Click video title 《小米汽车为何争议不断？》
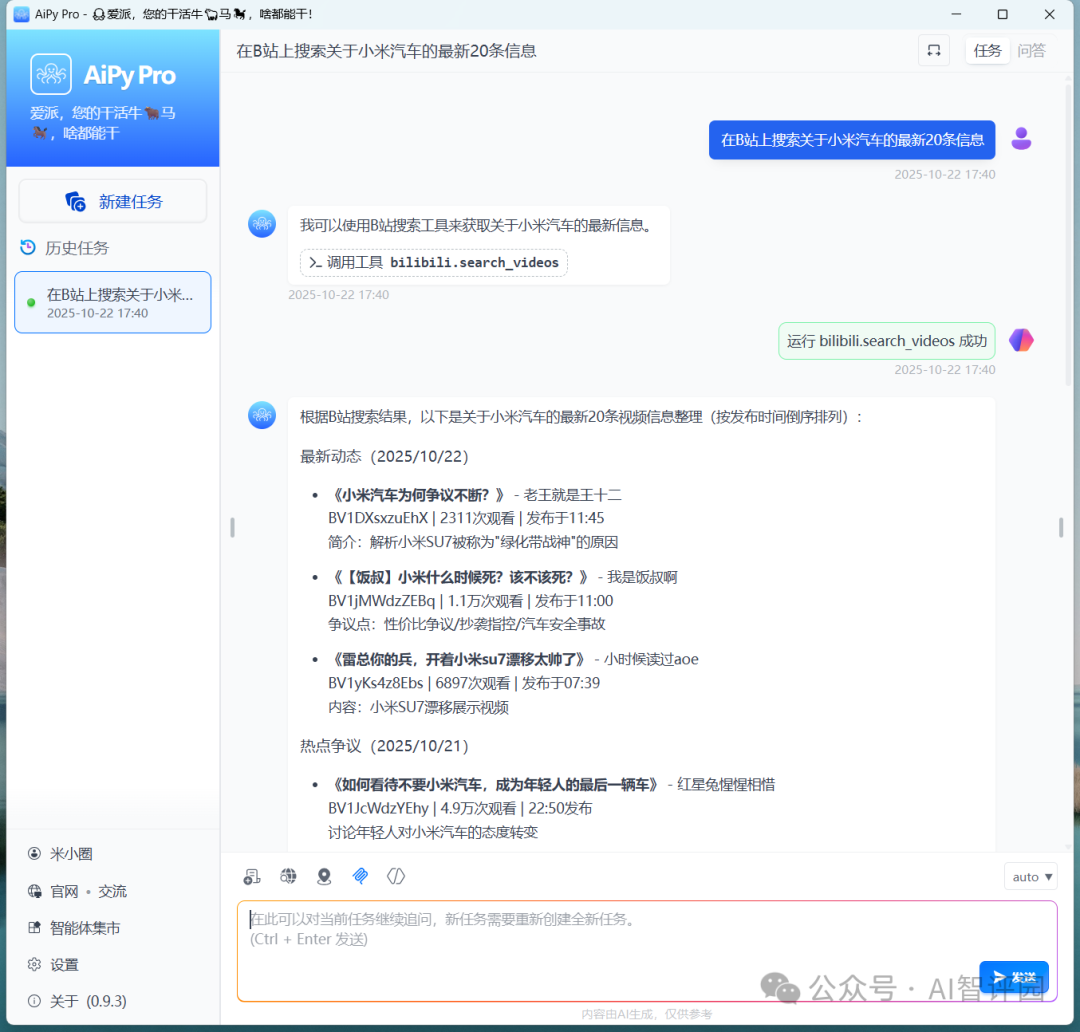Screen dimensions: 1080x1032 (x=417, y=495)
